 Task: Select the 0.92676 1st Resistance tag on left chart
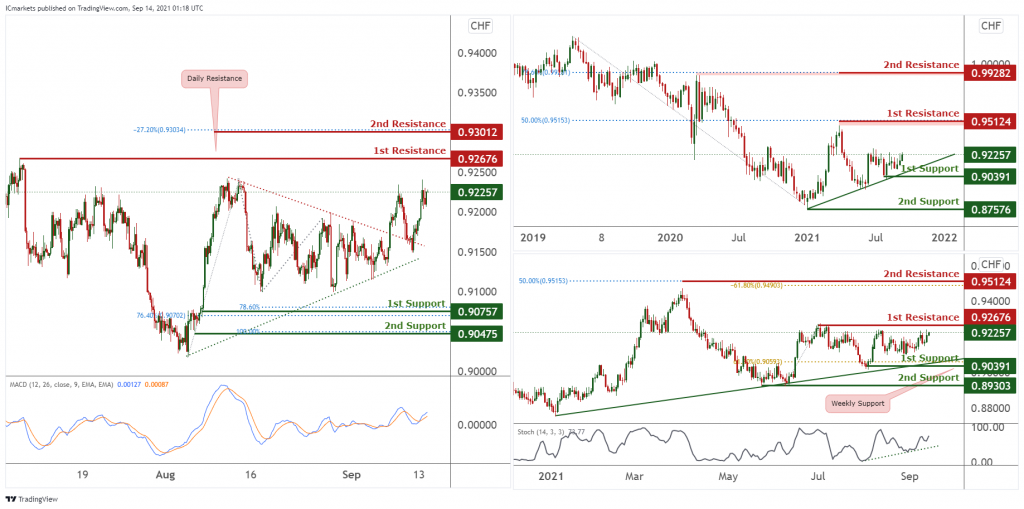point(478,159)
